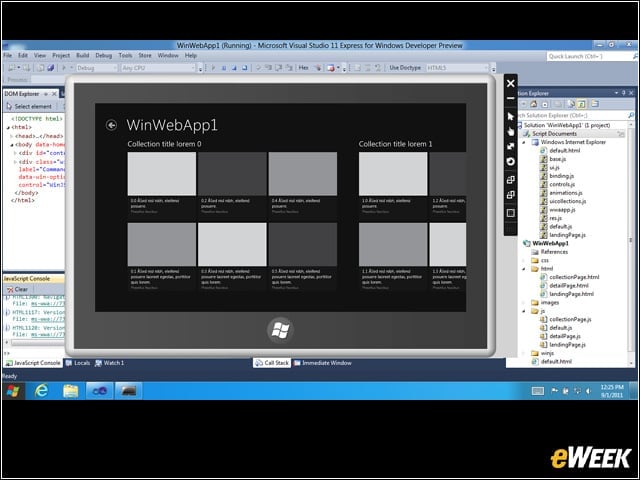
Task: Open the Project menu
Action: 61,56
